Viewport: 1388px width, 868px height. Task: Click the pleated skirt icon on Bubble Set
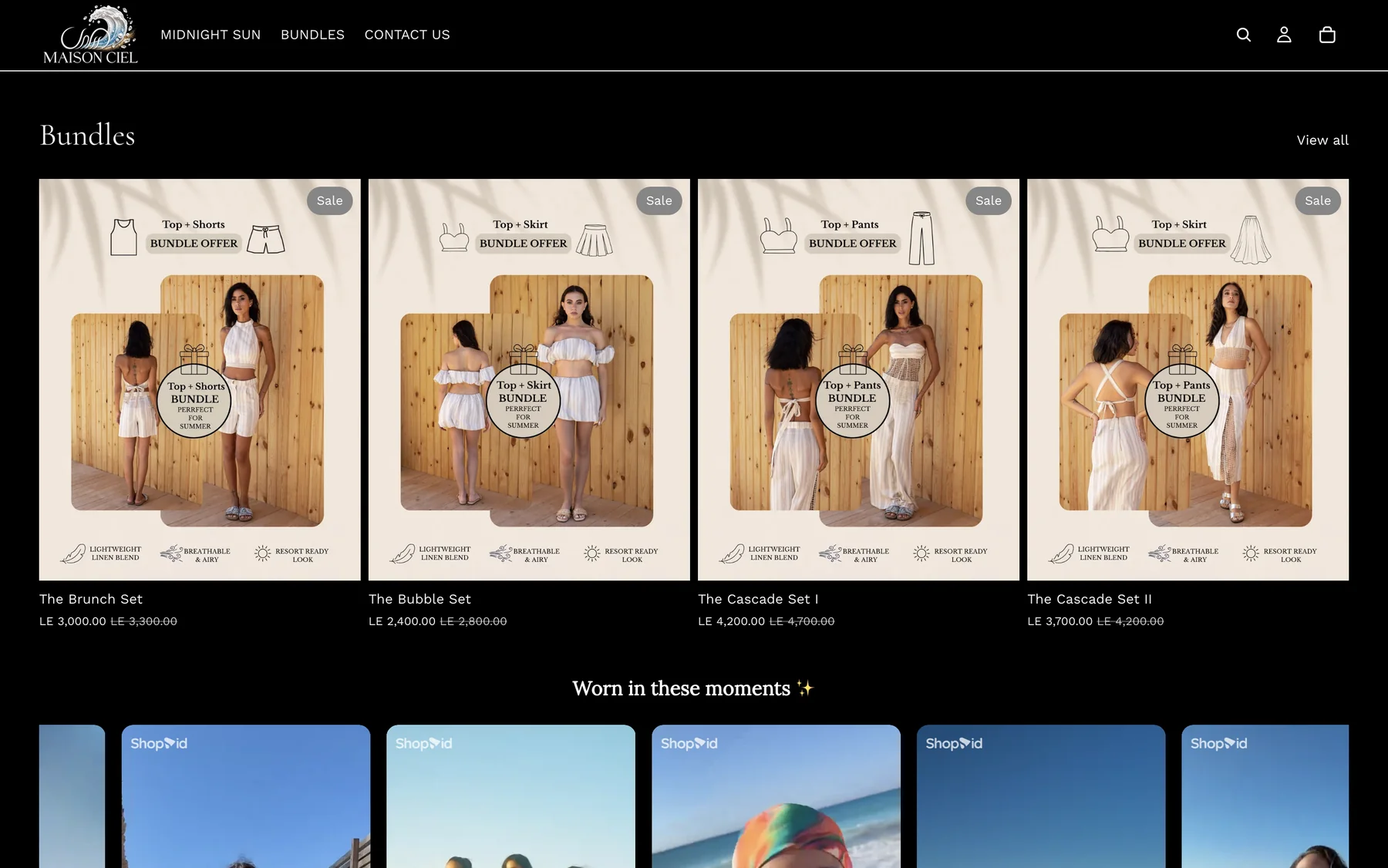(x=595, y=240)
